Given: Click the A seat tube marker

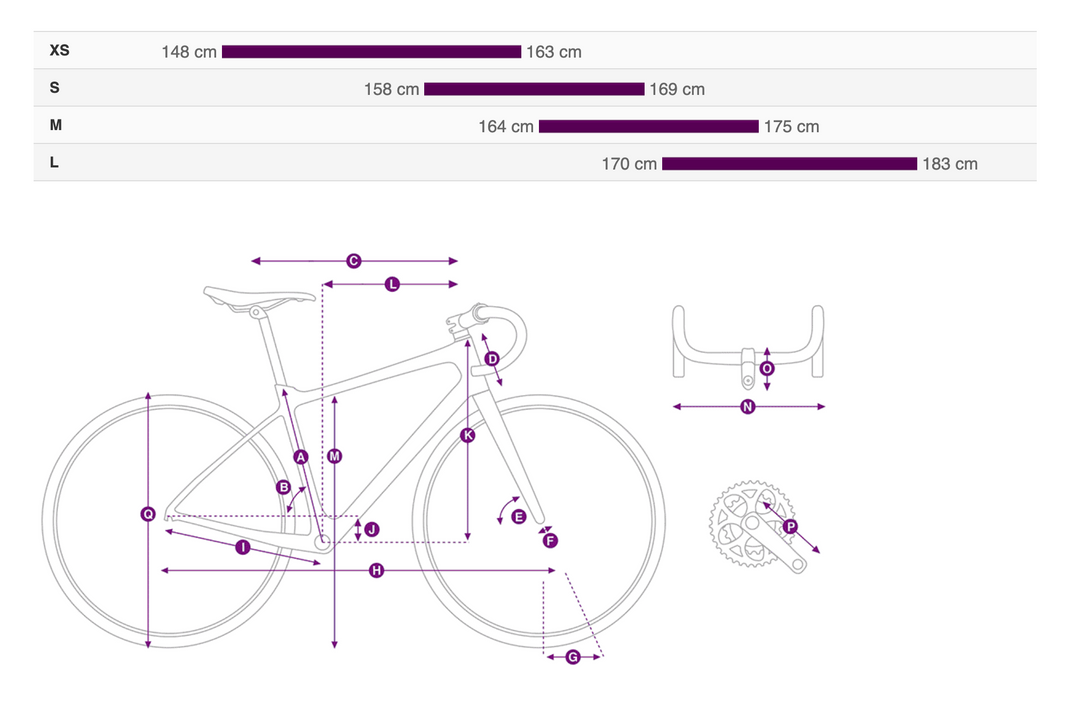Looking at the screenshot, I should point(300,457).
